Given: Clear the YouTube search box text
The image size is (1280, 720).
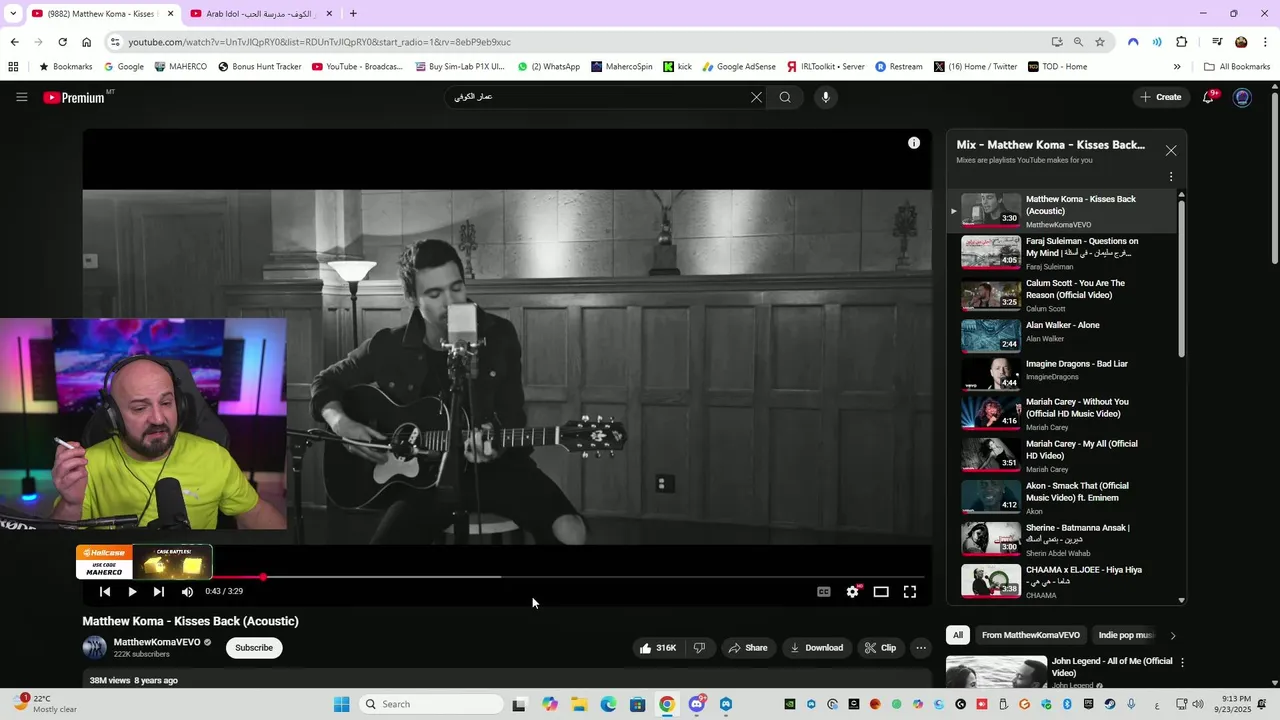Looking at the screenshot, I should click(x=756, y=97).
